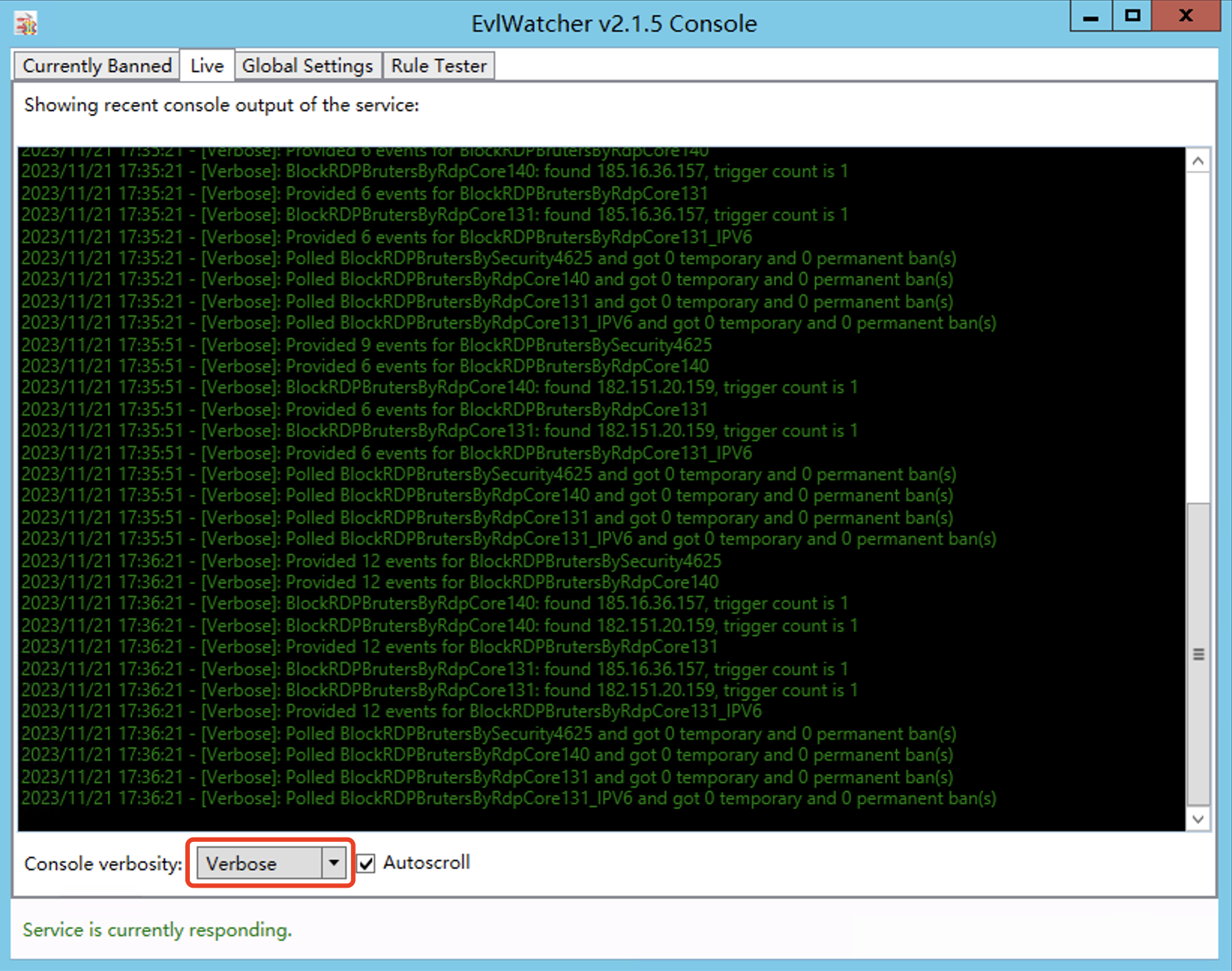
Task: Click the scrollbar track above the thumb
Action: pyautogui.click(x=1198, y=338)
